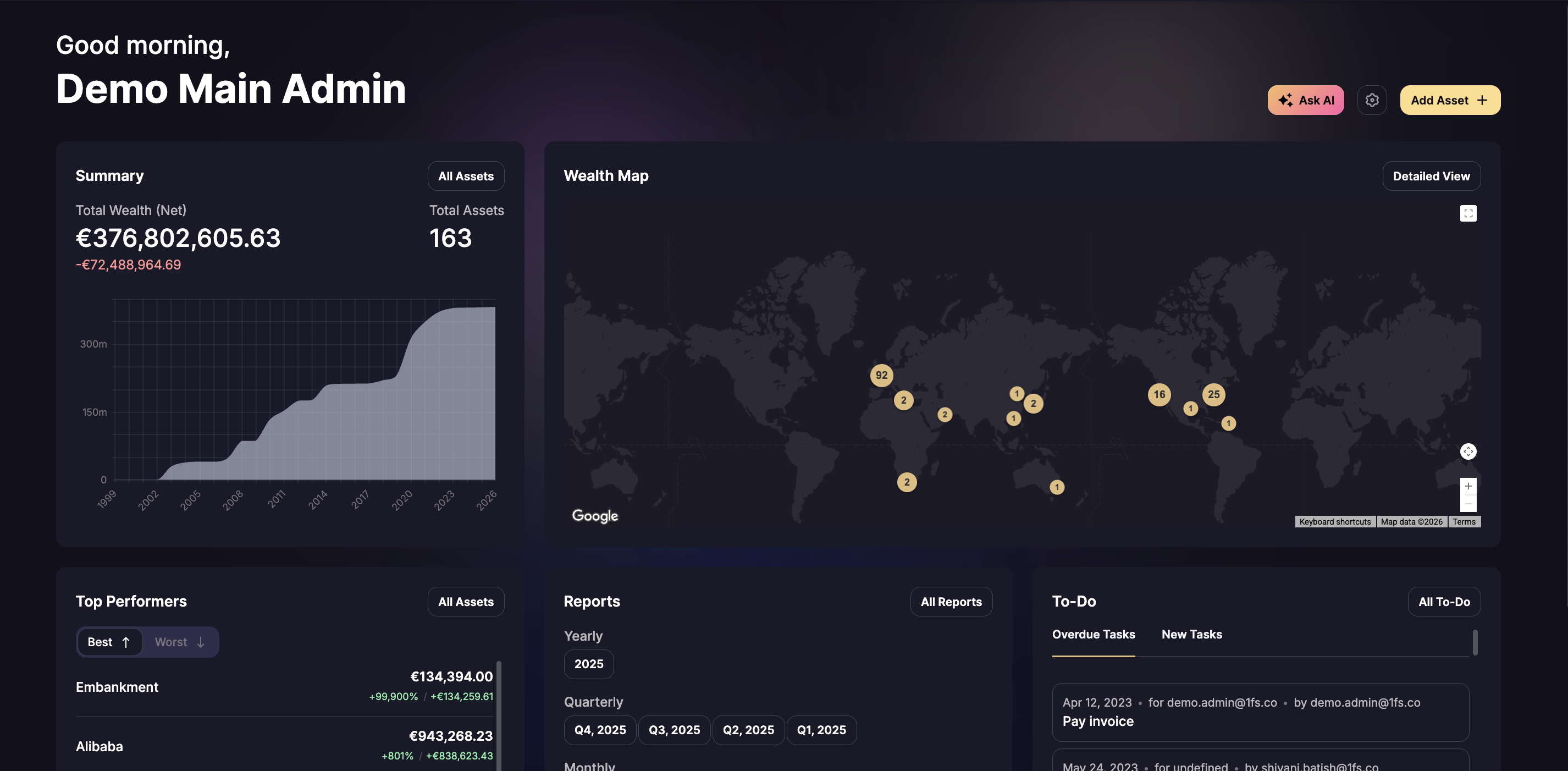1568x771 pixels.
Task: Open the settings gear icon
Action: point(1372,100)
